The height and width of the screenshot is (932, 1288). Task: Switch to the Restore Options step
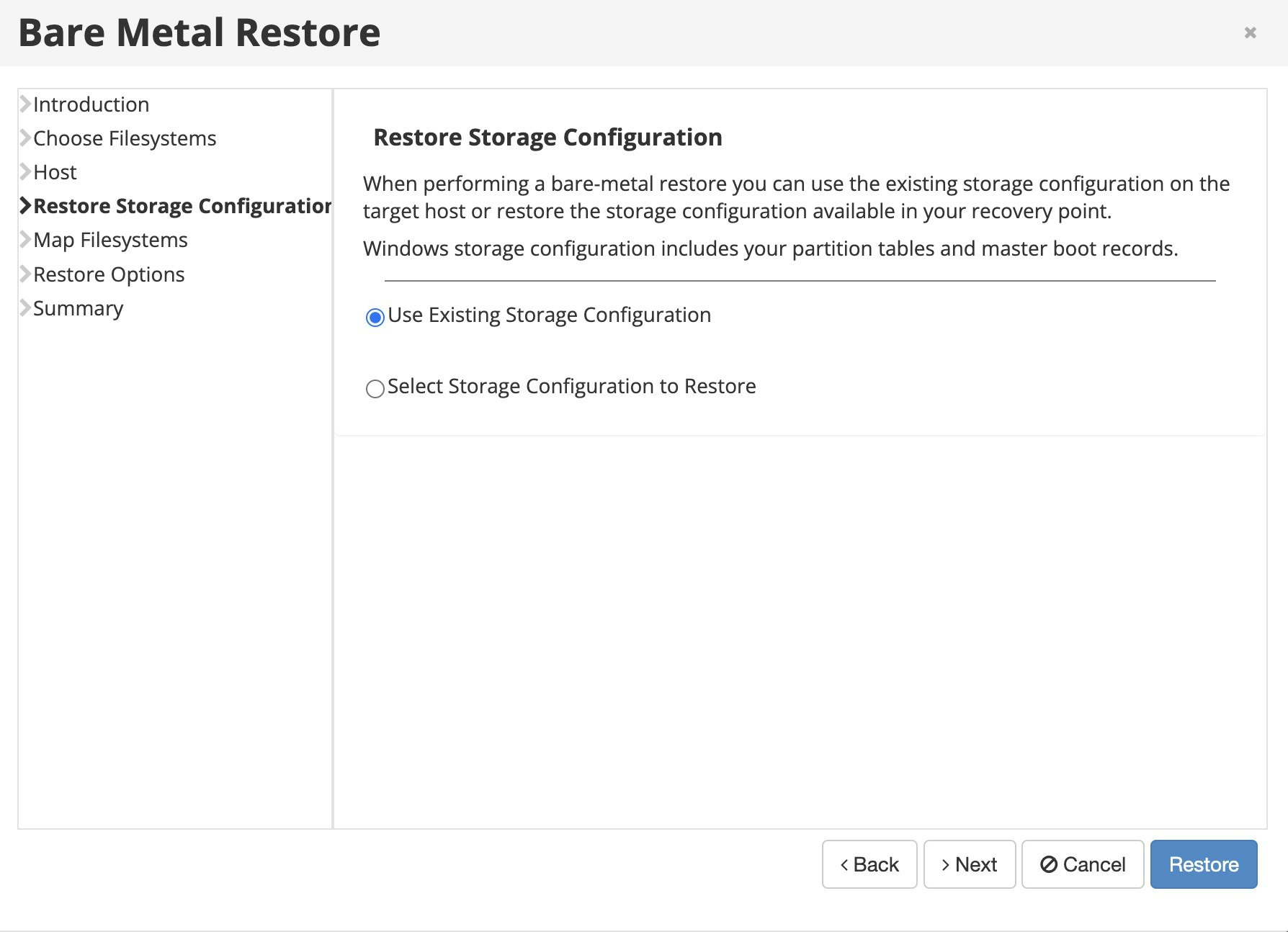click(x=109, y=274)
